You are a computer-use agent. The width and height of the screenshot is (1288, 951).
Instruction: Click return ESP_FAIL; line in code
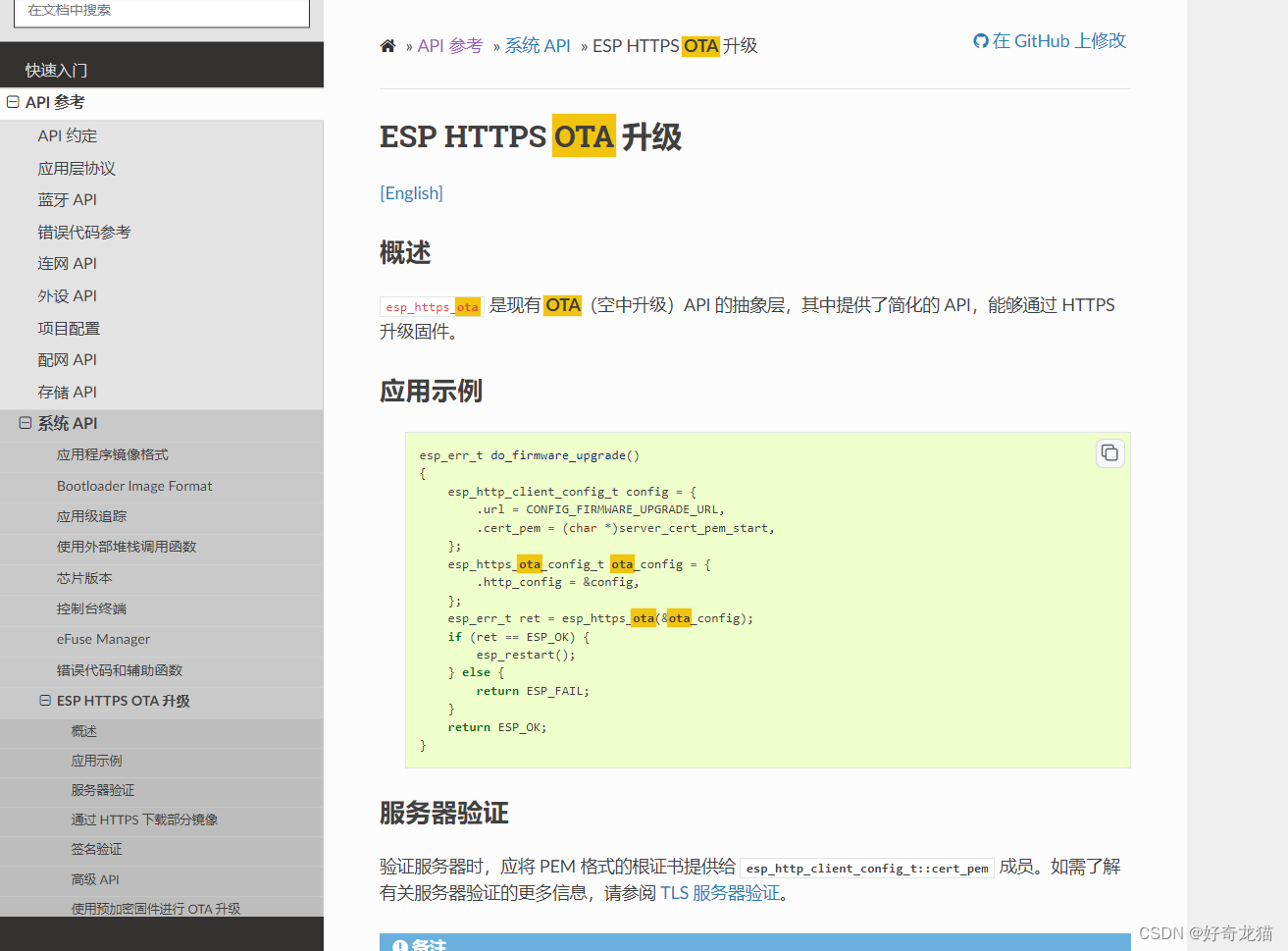[533, 691]
